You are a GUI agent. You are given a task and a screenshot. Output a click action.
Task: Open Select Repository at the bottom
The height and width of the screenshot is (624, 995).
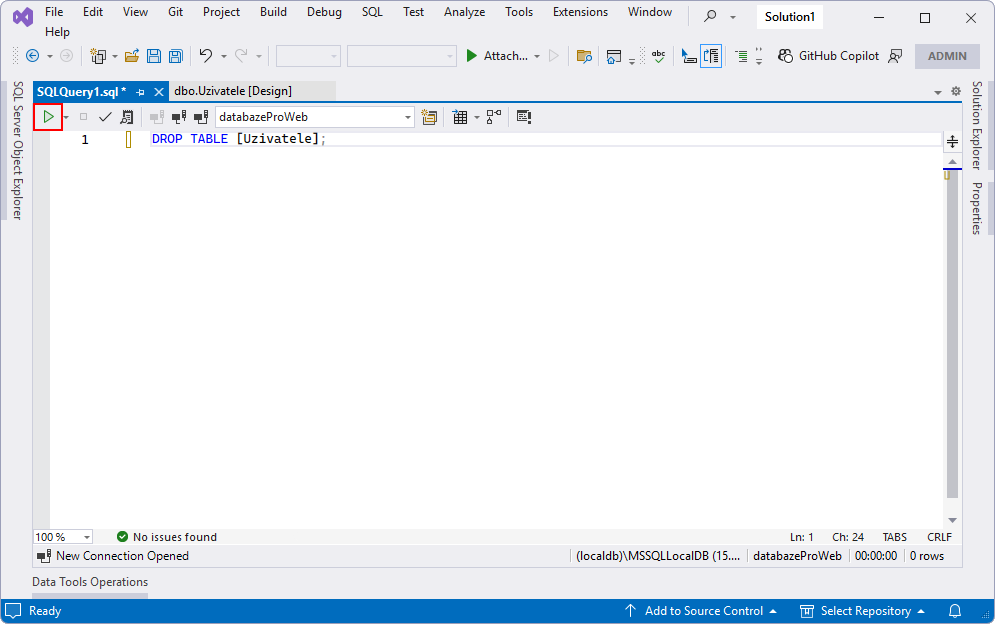point(861,611)
